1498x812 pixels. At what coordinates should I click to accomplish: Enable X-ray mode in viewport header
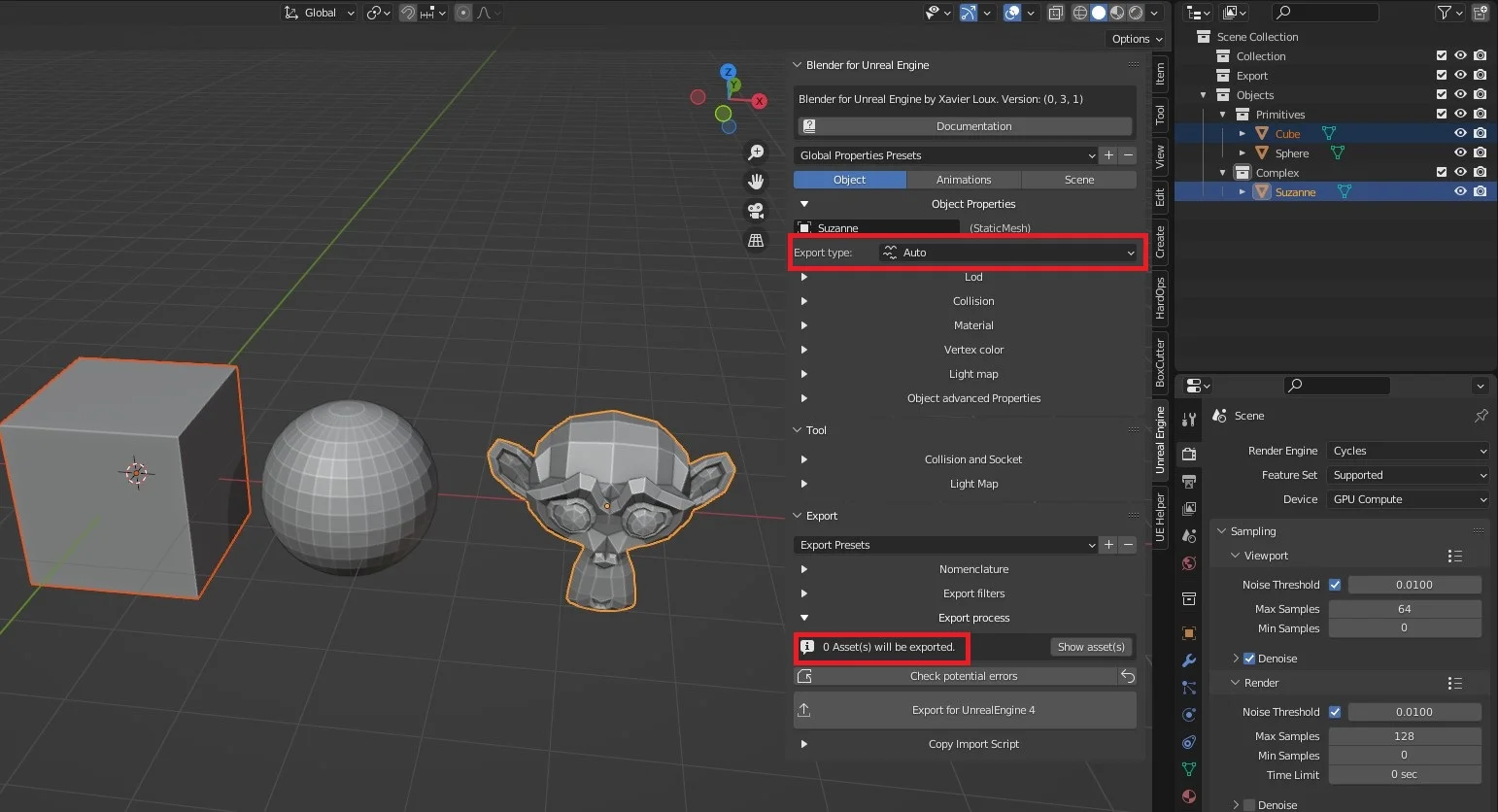point(1056,13)
